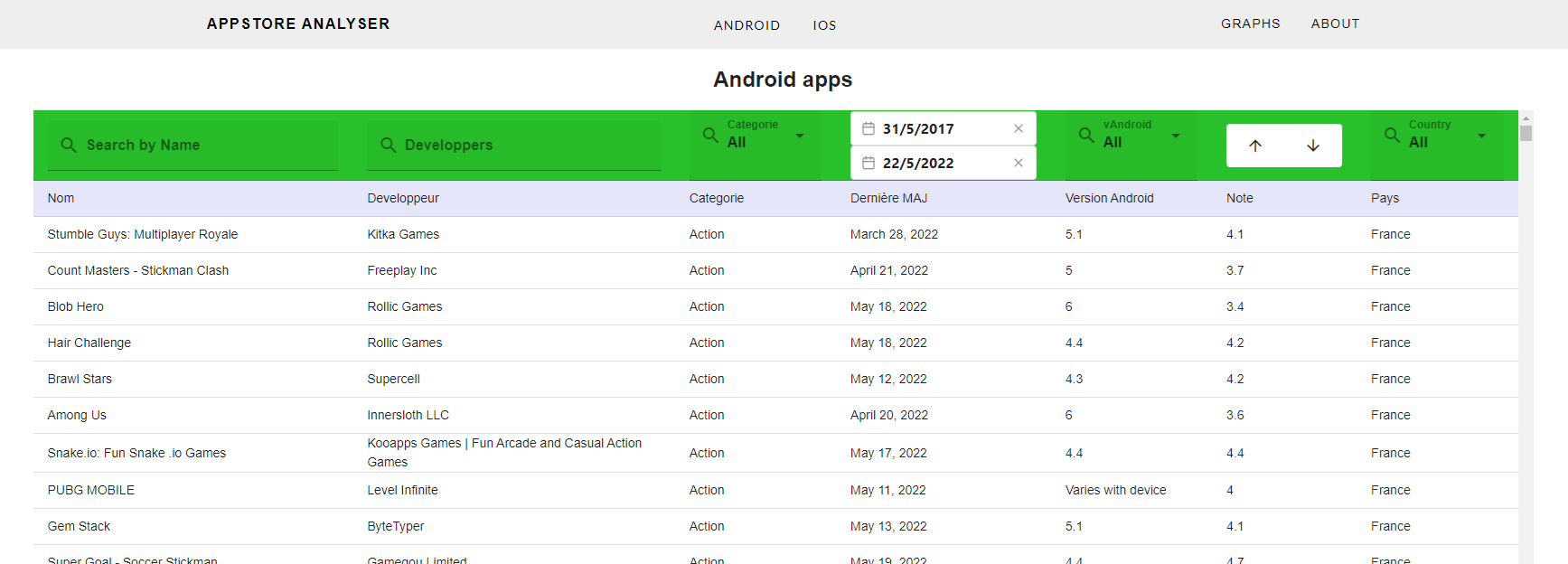Click the March 28, 2022 date cell
Screen dimensions: 1568x564
coord(894,234)
